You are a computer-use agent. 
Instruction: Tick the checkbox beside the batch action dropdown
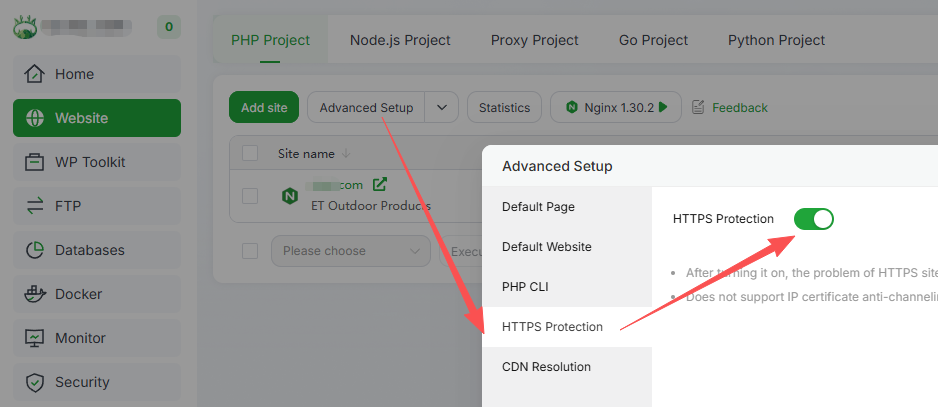point(249,251)
